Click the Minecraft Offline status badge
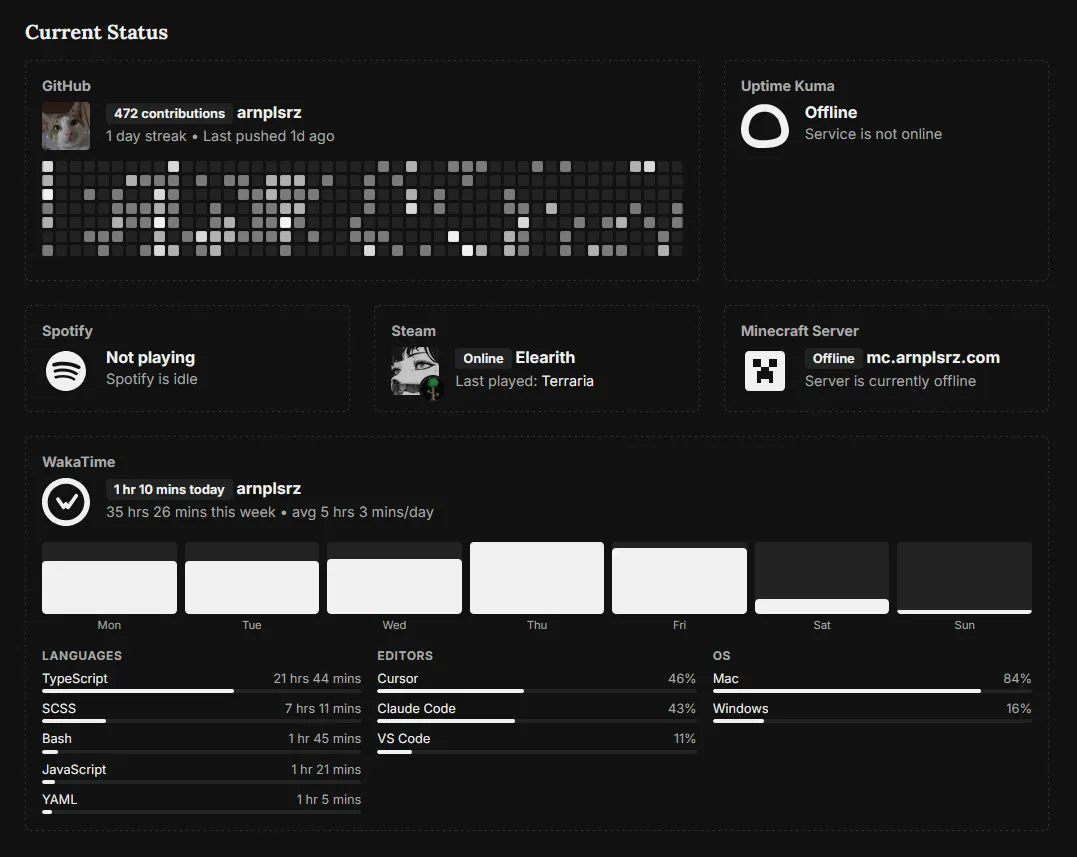 (x=833, y=358)
